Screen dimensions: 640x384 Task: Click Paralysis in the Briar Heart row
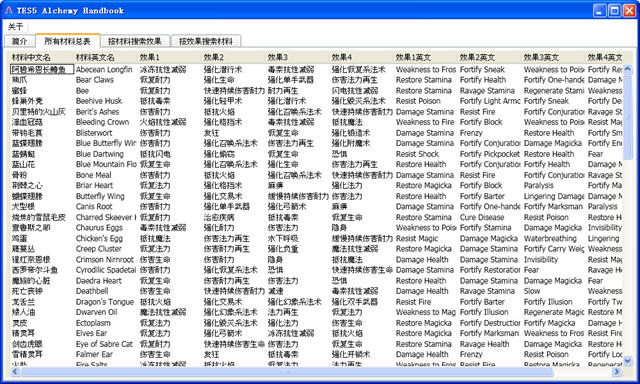(538, 186)
